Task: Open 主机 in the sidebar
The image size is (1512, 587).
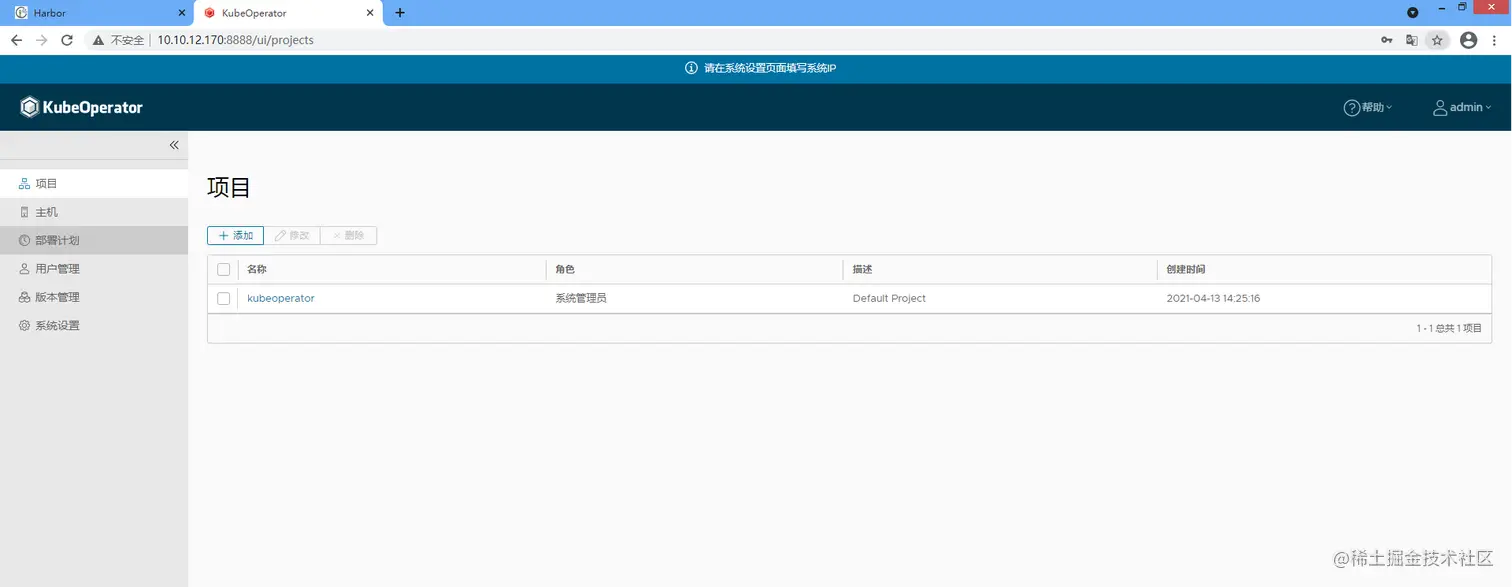Action: (x=94, y=212)
